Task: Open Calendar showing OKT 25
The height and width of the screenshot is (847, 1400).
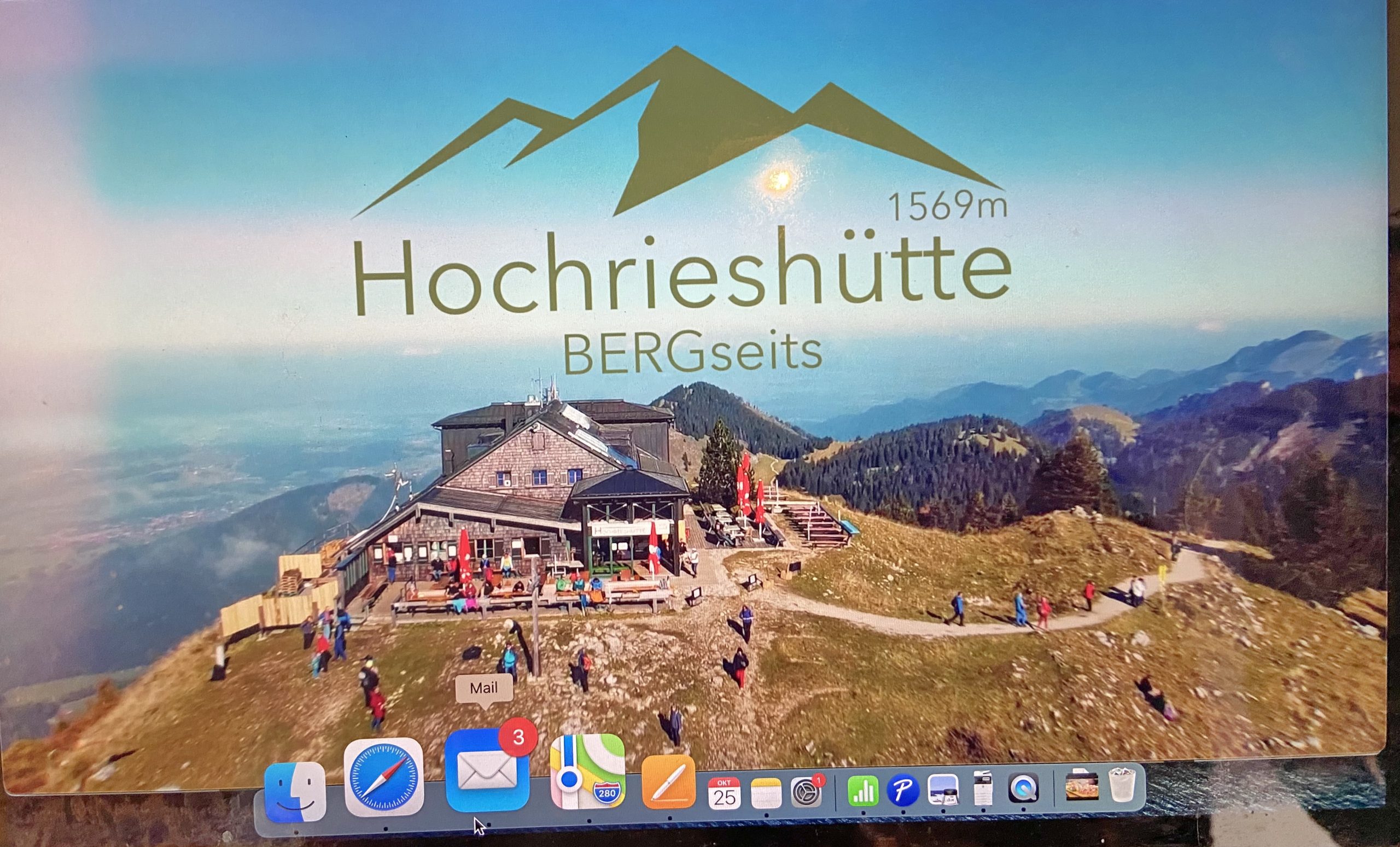Action: point(724,793)
